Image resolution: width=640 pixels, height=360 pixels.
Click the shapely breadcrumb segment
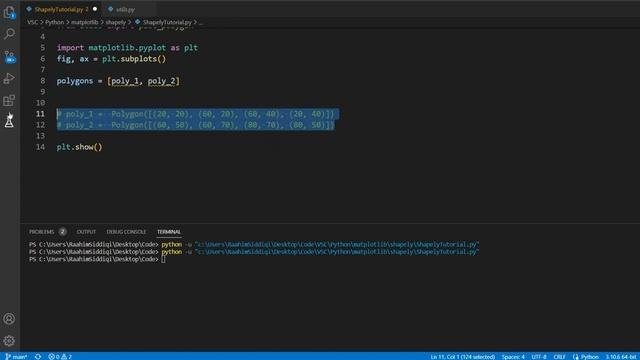(x=116, y=22)
